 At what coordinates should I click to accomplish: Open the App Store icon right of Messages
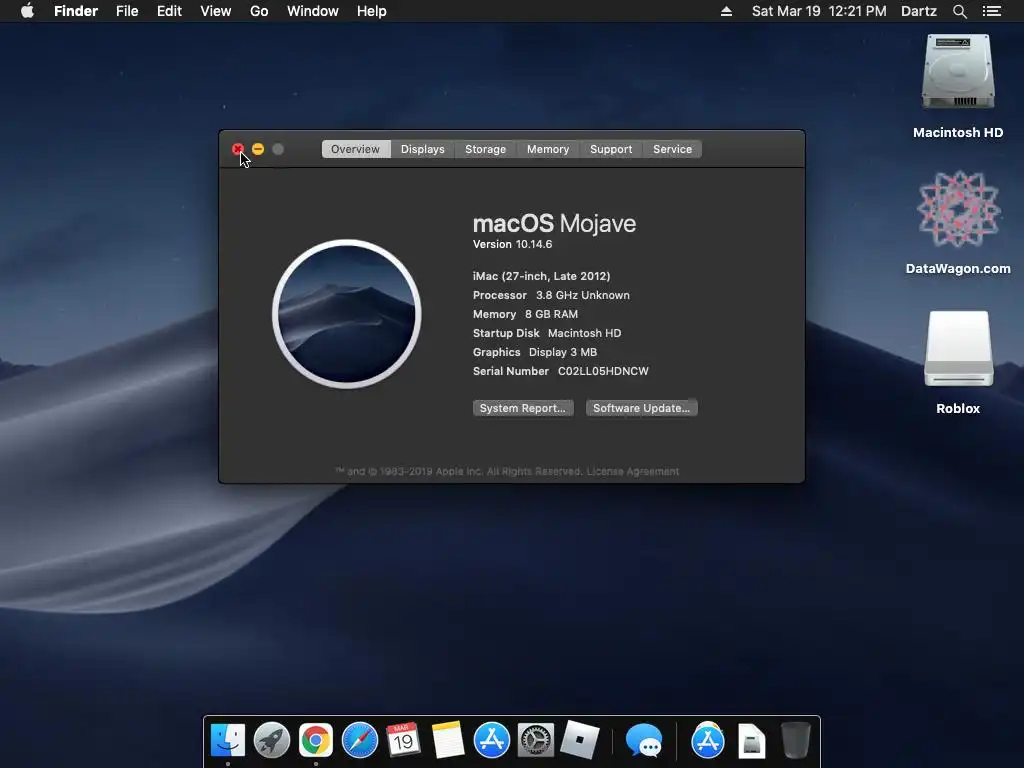(708, 741)
